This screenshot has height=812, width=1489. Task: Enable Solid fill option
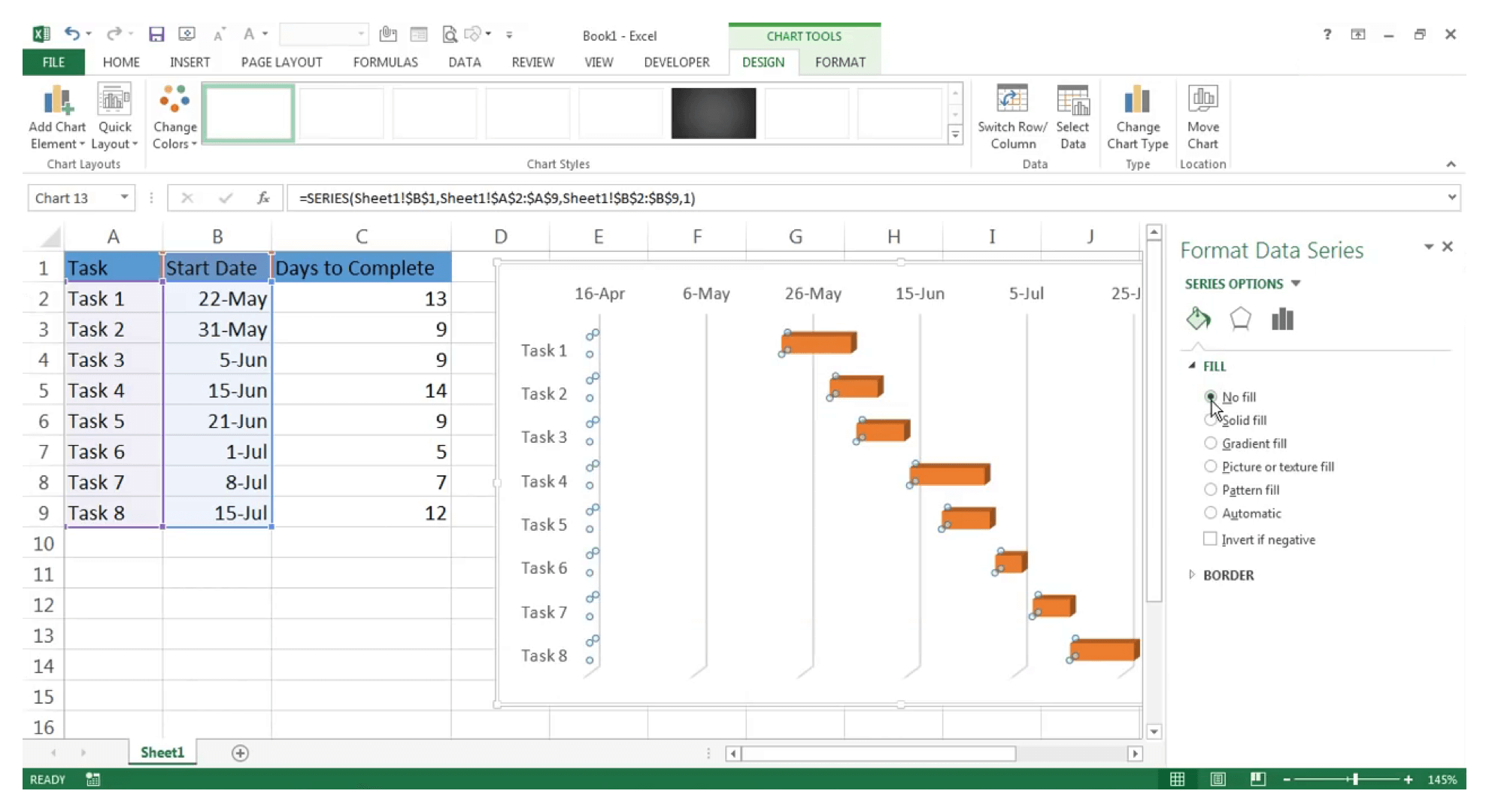pos(1210,420)
